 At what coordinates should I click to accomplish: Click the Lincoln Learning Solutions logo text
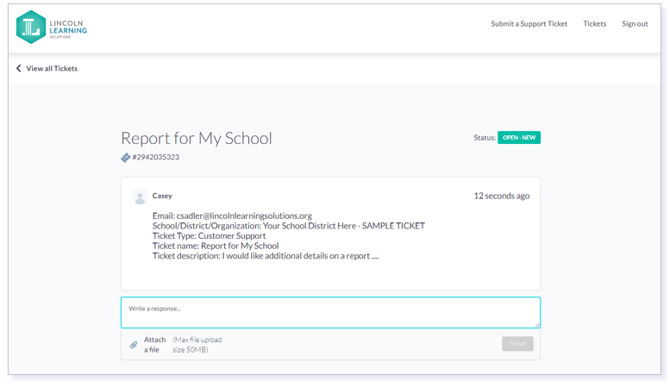68,29
